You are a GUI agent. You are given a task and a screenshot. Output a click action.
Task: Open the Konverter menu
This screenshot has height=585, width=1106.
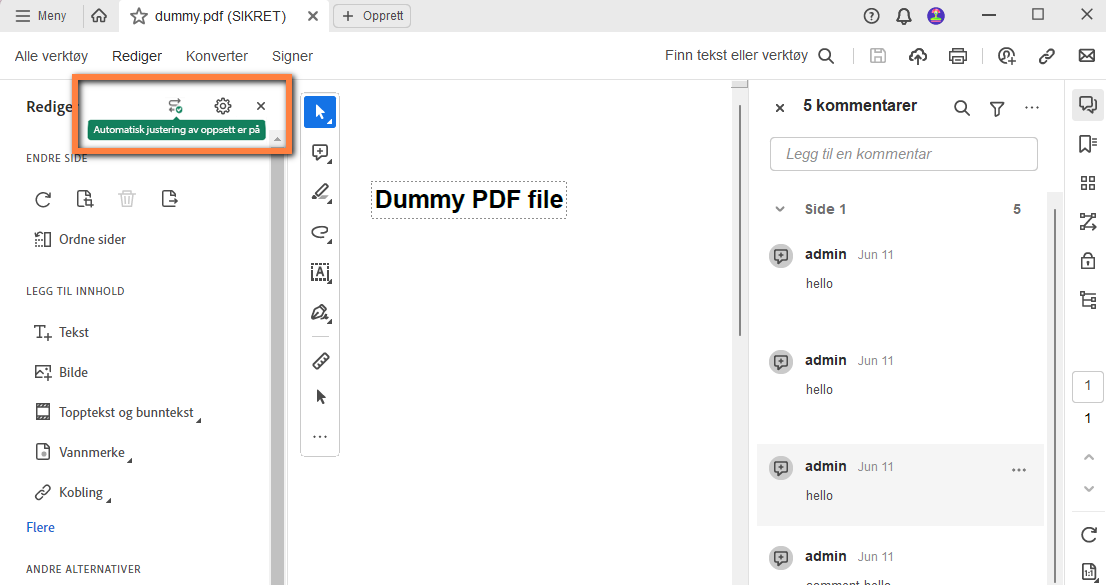click(x=217, y=56)
